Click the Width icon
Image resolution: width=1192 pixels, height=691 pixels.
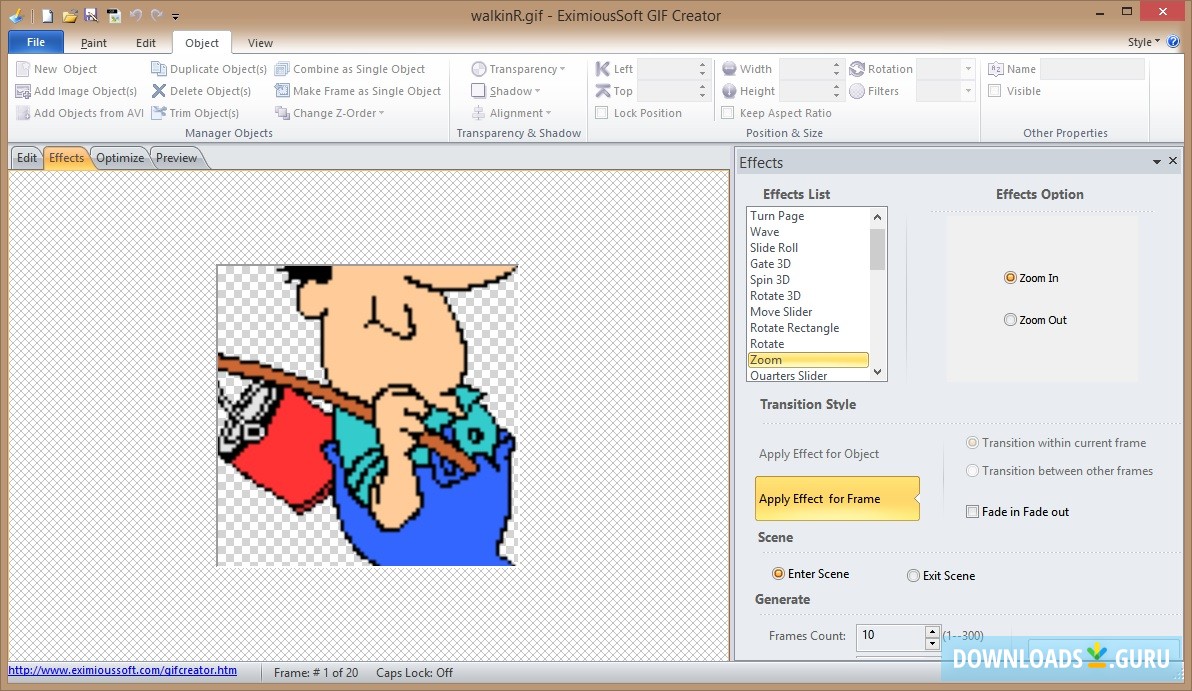pos(729,69)
